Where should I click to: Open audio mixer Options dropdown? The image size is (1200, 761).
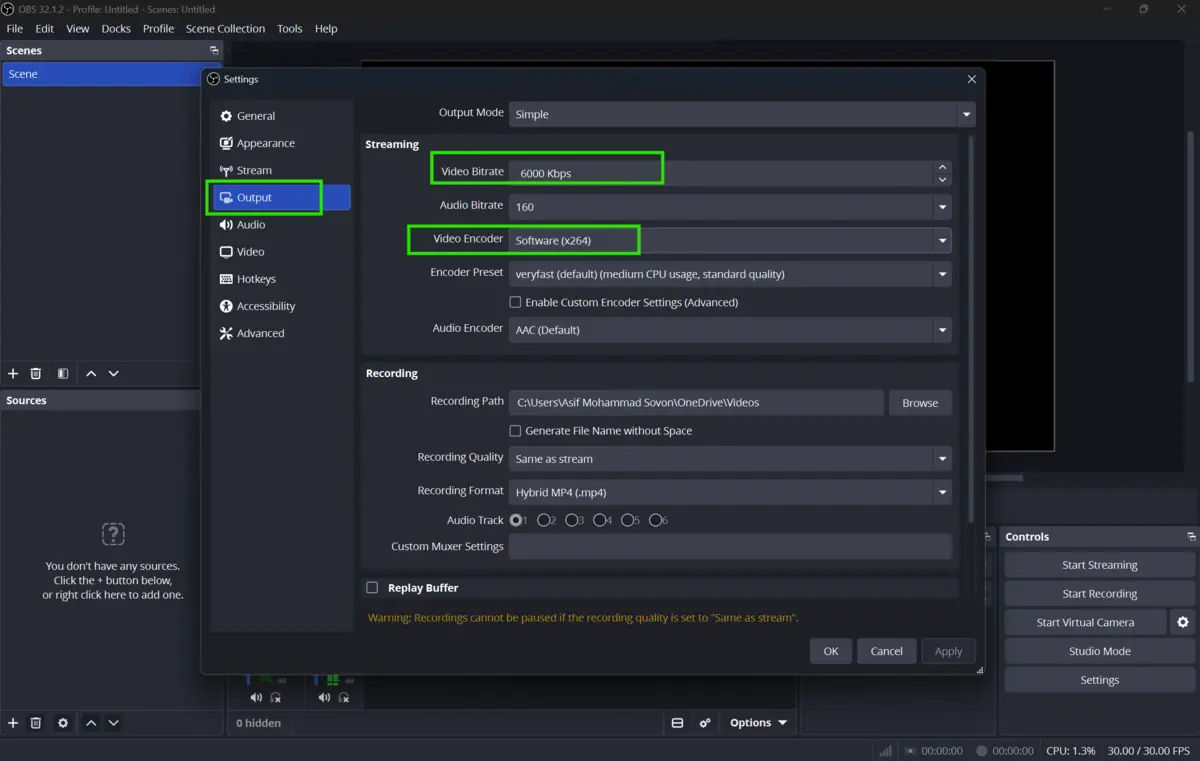[x=758, y=722]
